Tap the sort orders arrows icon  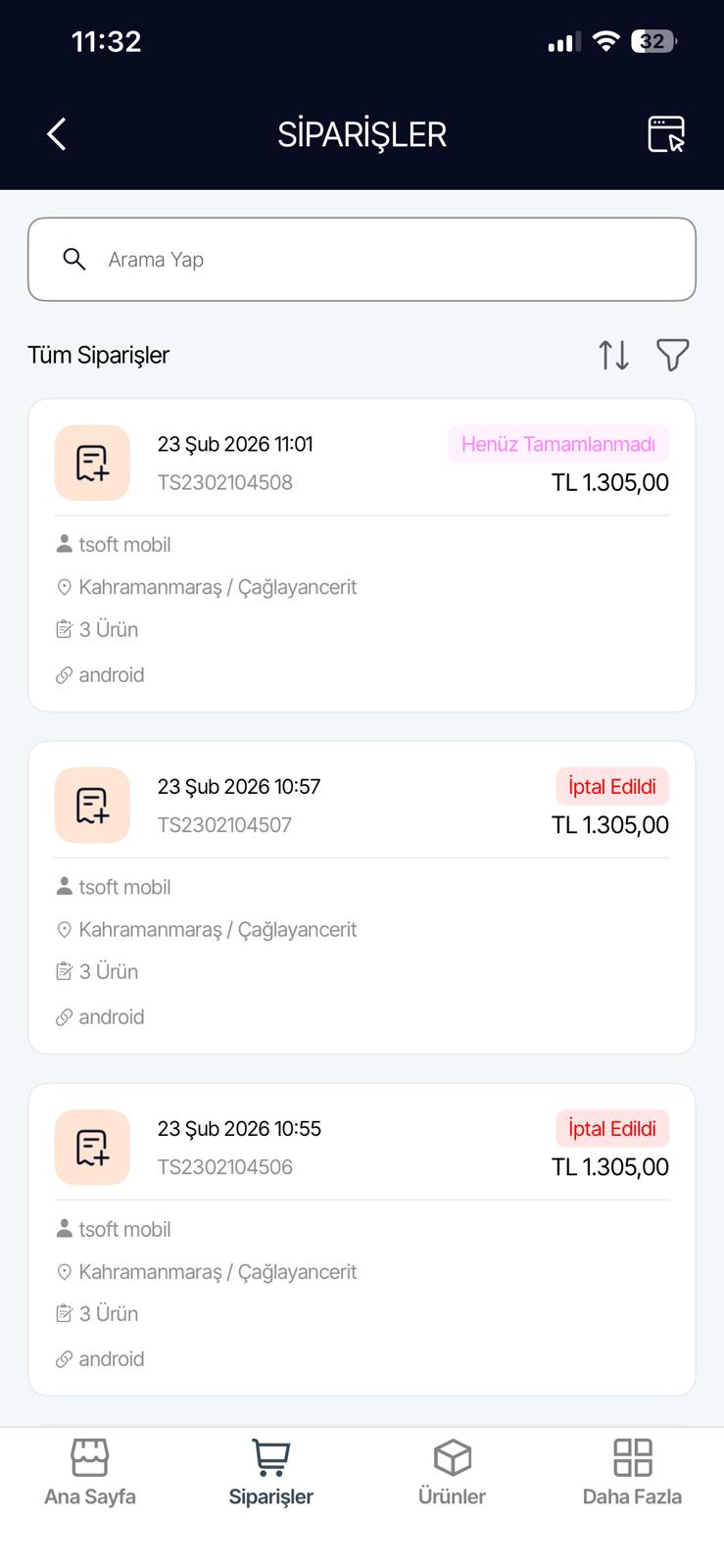(x=614, y=355)
